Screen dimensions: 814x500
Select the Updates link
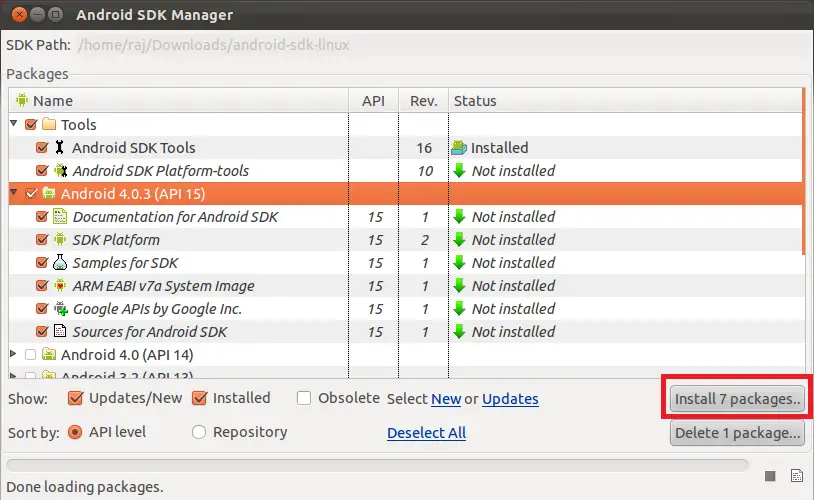click(x=510, y=399)
